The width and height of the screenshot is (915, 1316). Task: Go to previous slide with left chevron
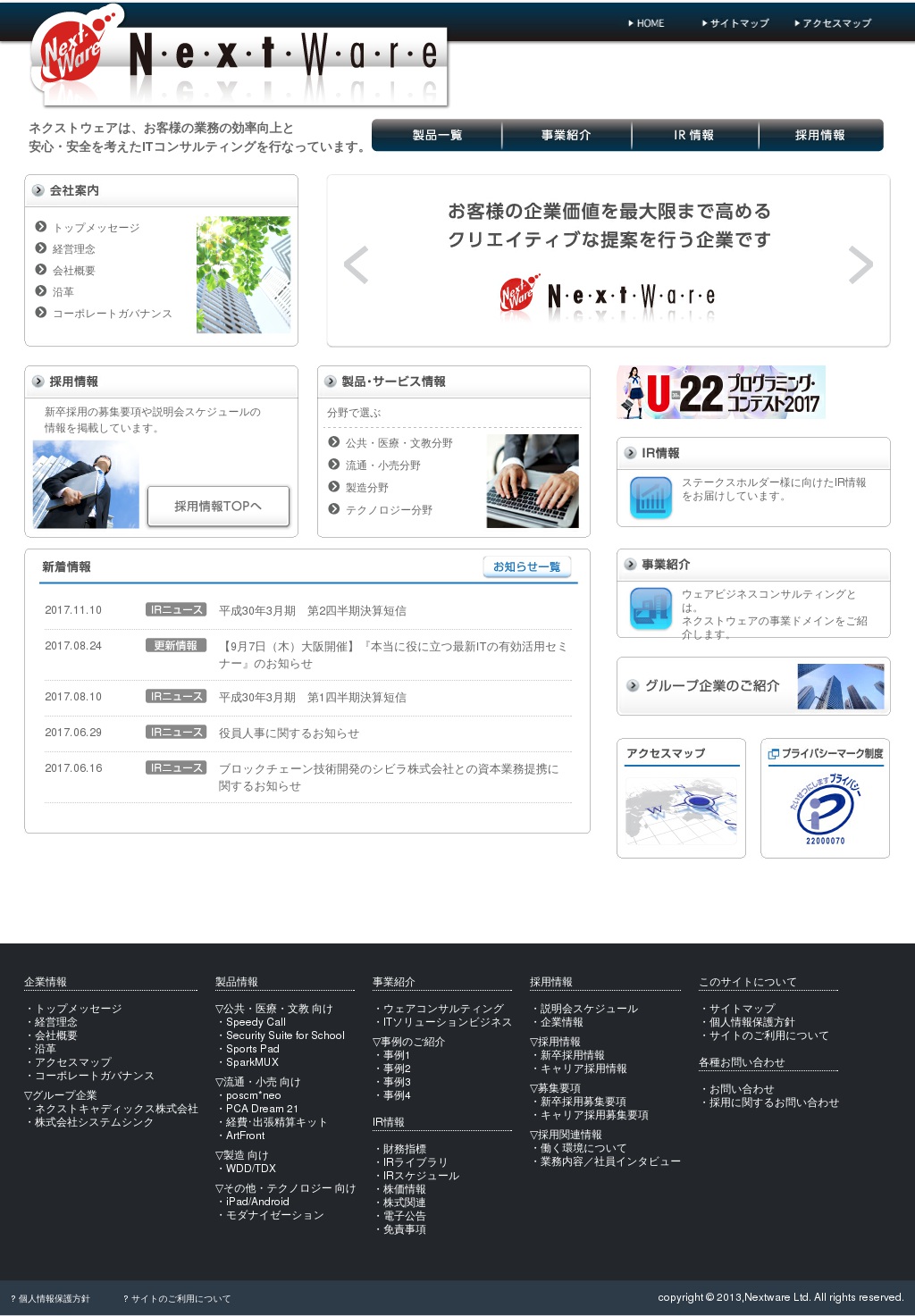pyautogui.click(x=357, y=264)
